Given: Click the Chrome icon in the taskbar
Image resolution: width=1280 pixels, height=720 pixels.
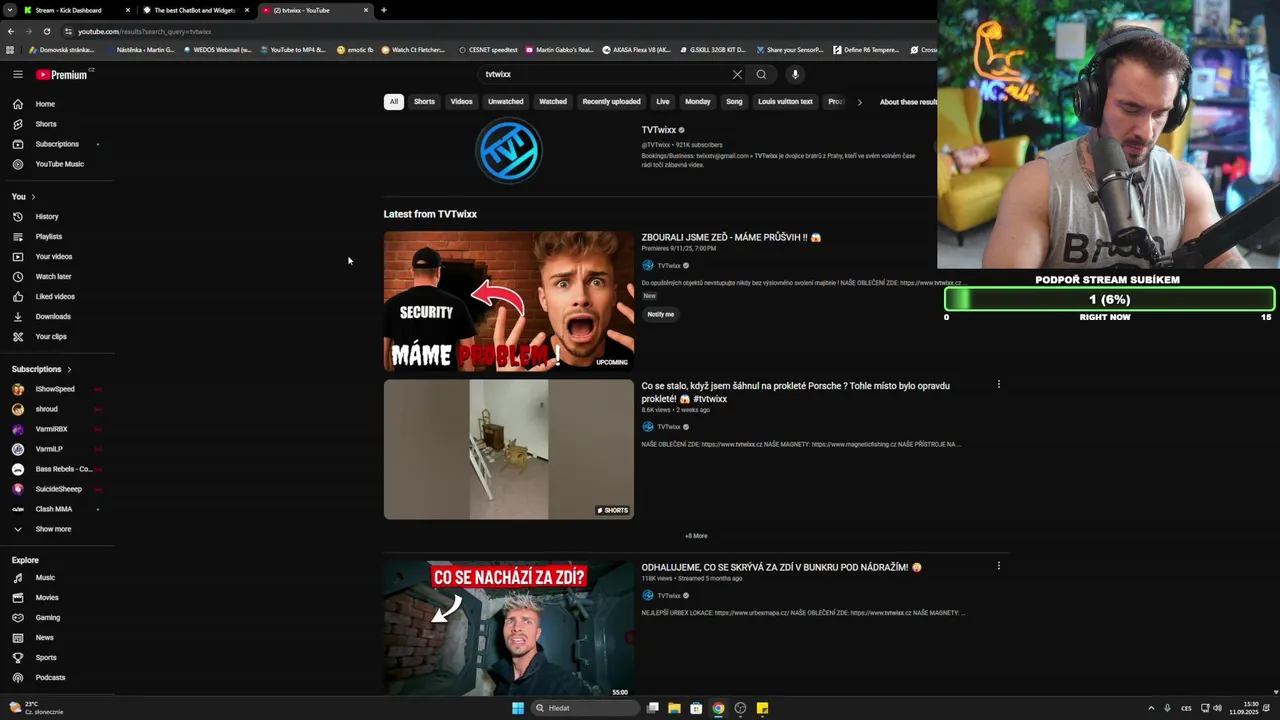Looking at the screenshot, I should point(718,708).
